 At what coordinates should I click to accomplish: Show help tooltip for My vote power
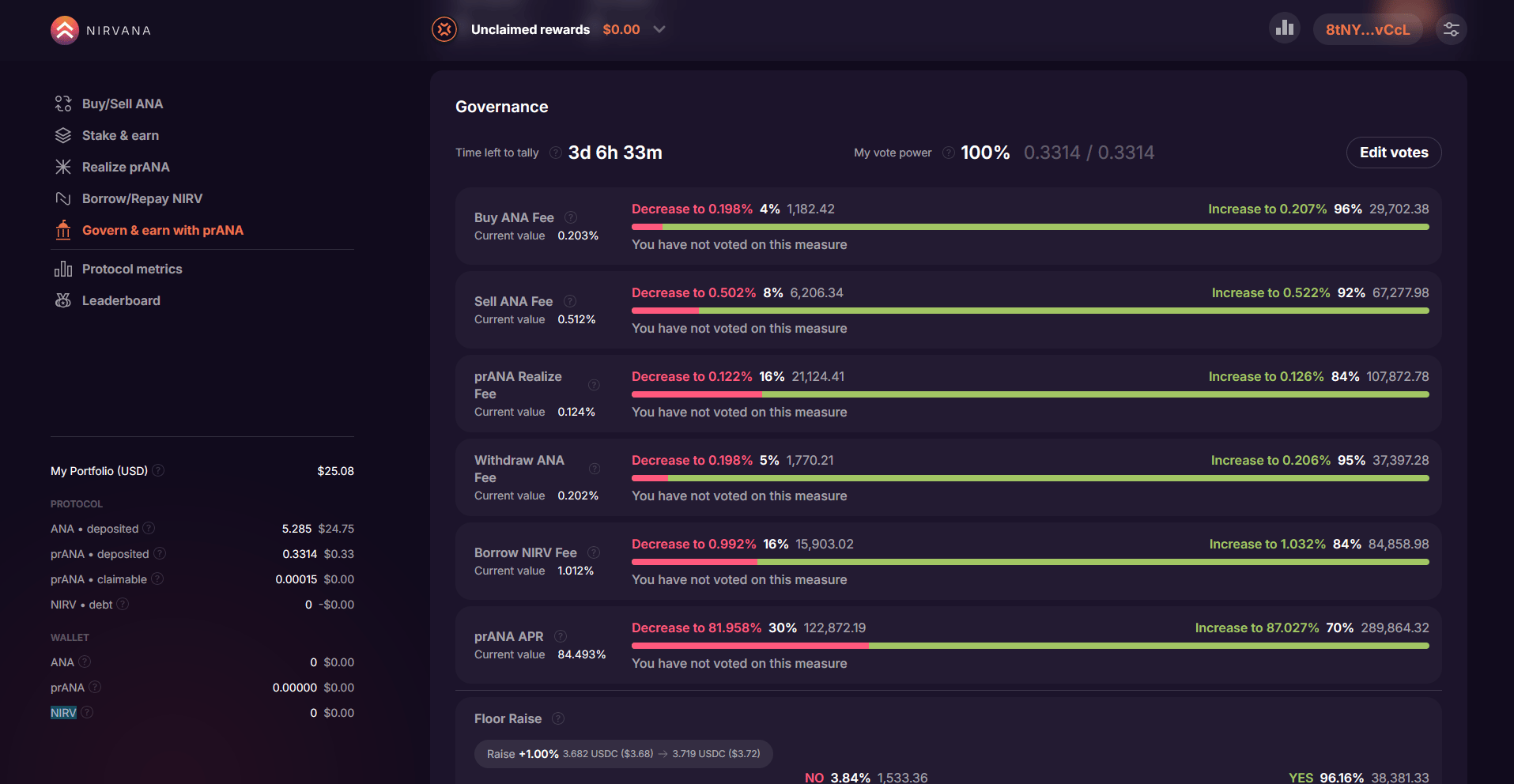[x=948, y=153]
